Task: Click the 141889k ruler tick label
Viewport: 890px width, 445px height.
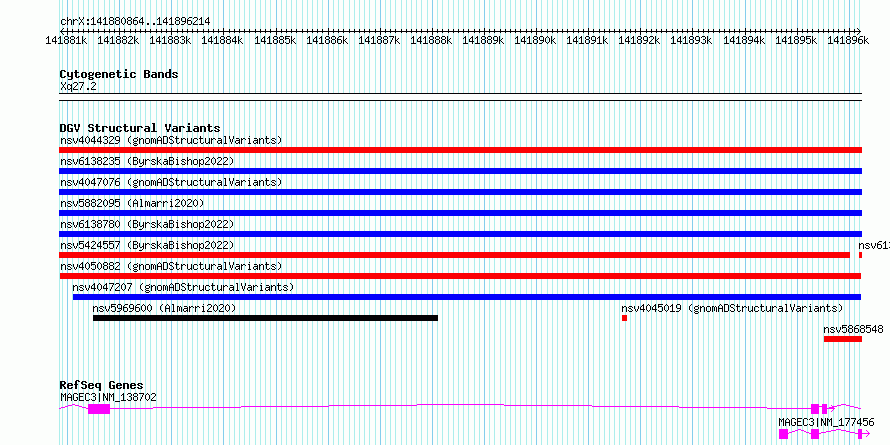Action: pyautogui.click(x=484, y=40)
